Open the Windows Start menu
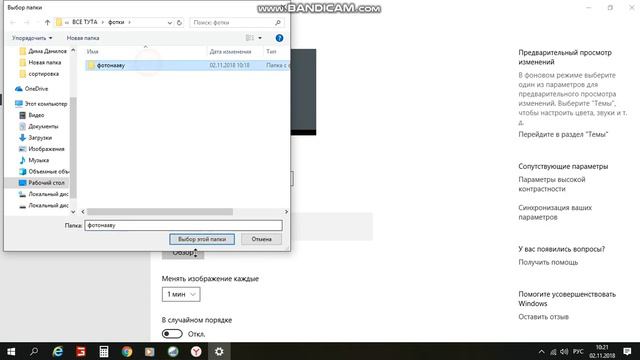 pos(11,351)
